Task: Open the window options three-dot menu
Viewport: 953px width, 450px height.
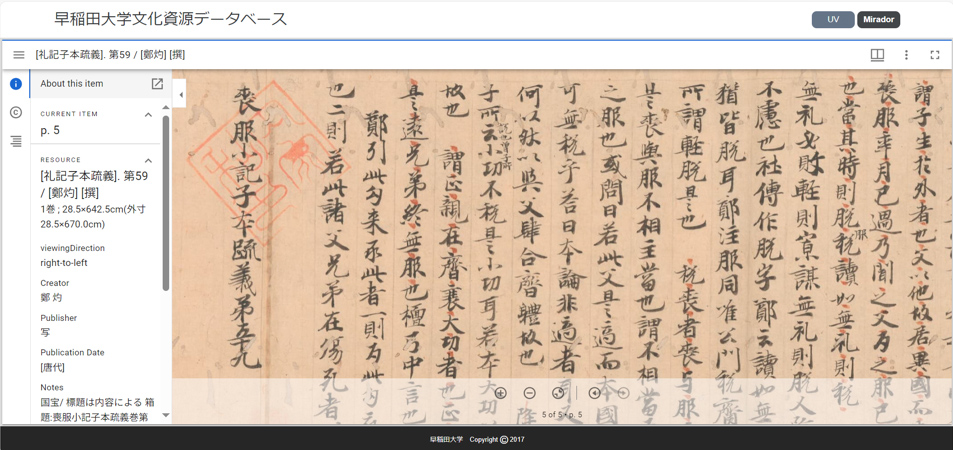Action: tap(906, 55)
